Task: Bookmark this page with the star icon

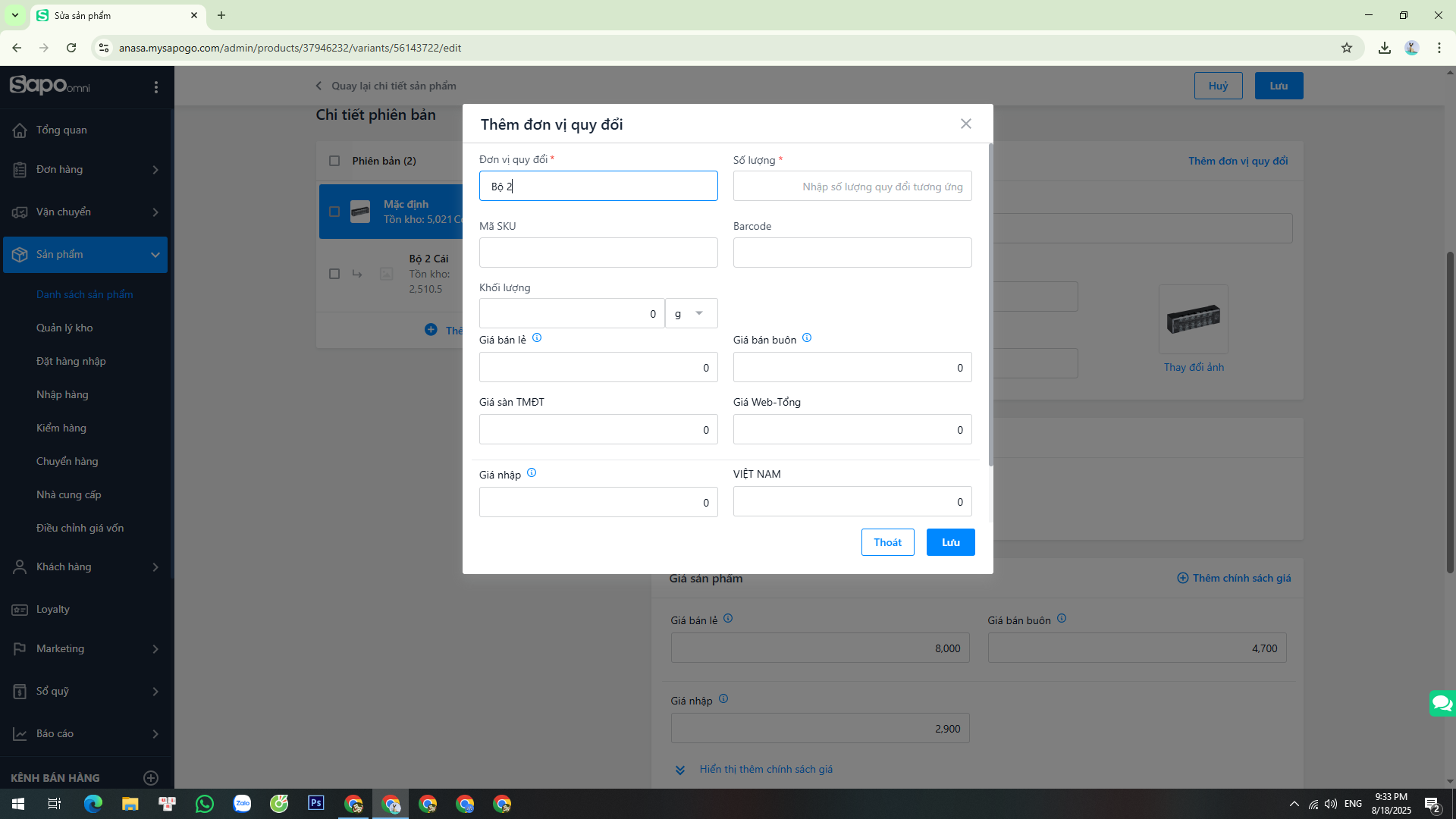Action: click(1347, 48)
